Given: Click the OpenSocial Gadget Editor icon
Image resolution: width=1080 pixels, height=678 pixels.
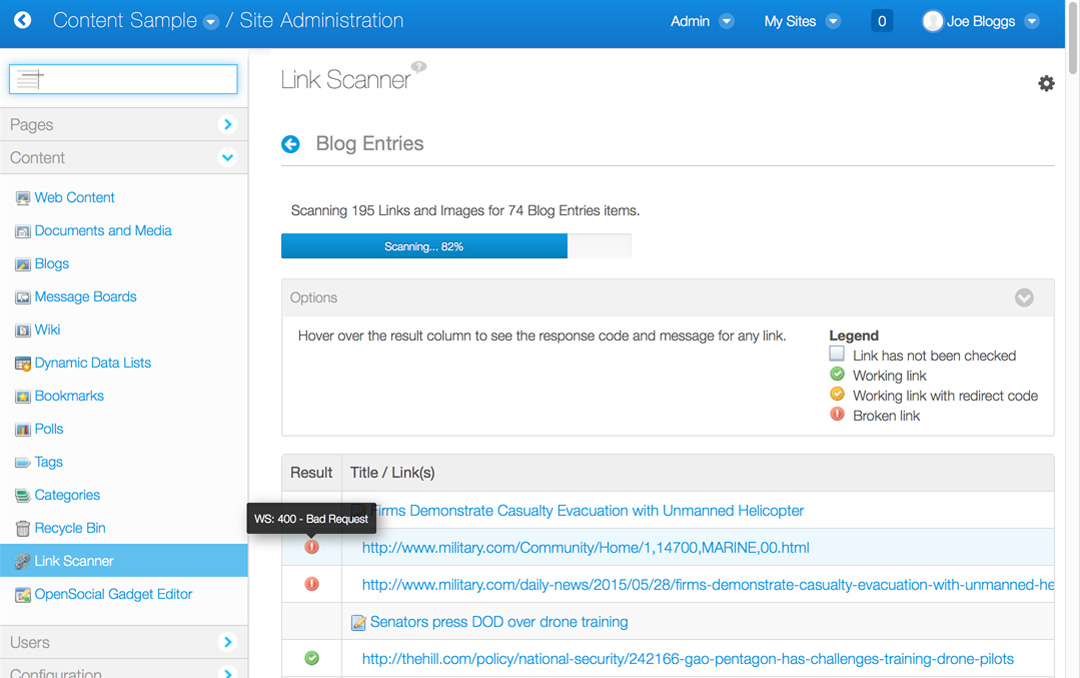Looking at the screenshot, I should (x=23, y=595).
